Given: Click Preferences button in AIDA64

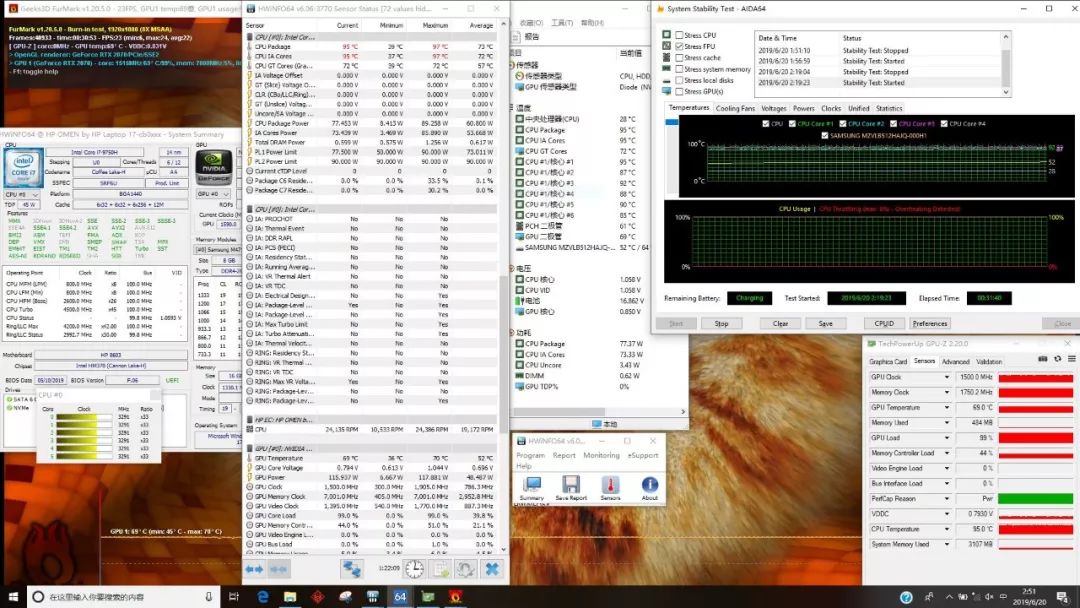Looking at the screenshot, I should pos(930,324).
